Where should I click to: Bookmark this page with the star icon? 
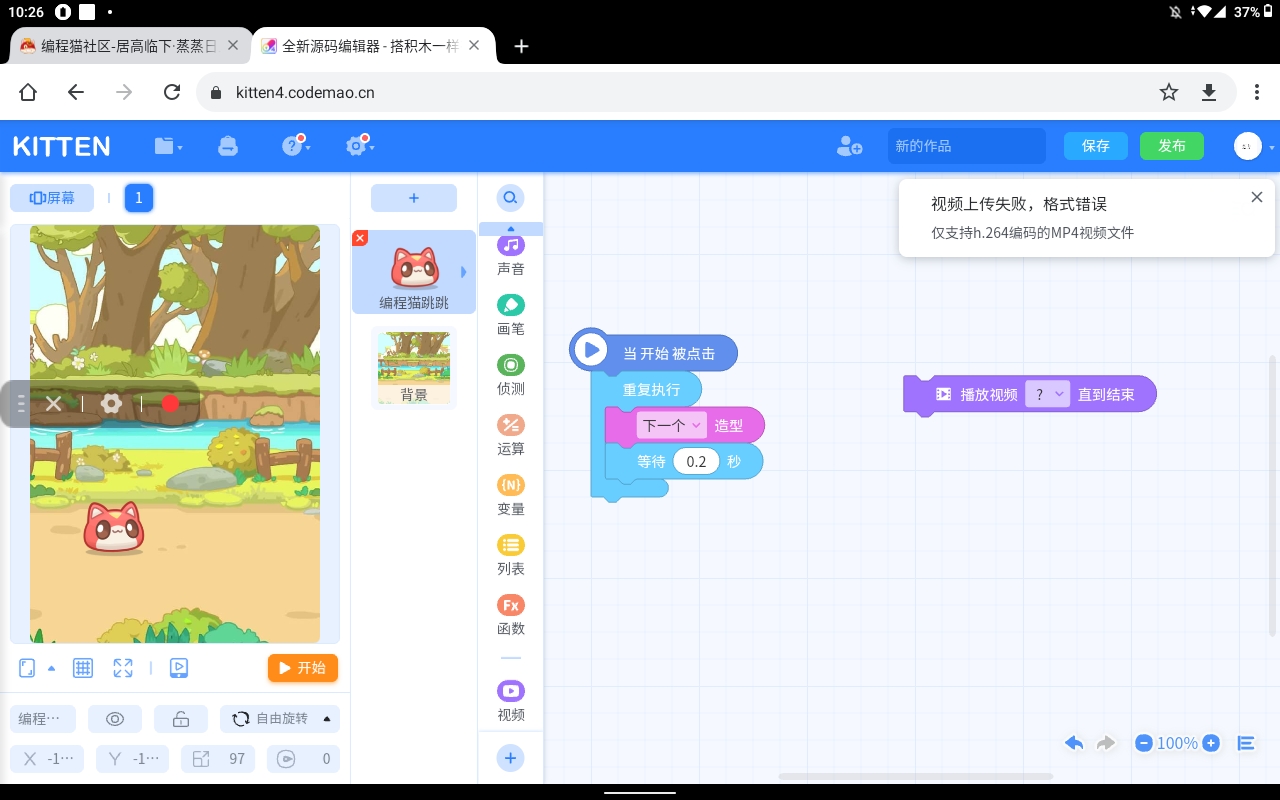click(1169, 92)
